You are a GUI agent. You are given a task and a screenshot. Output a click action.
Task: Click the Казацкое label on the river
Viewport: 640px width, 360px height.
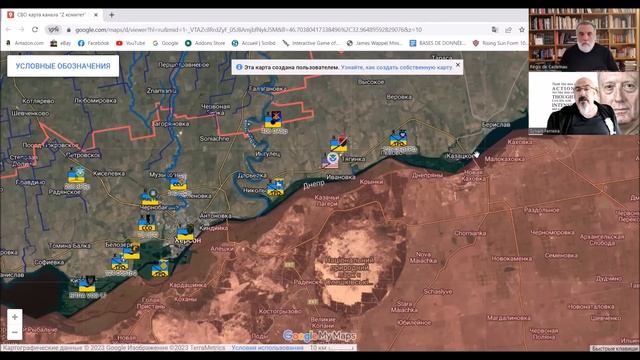pyautogui.click(x=460, y=156)
